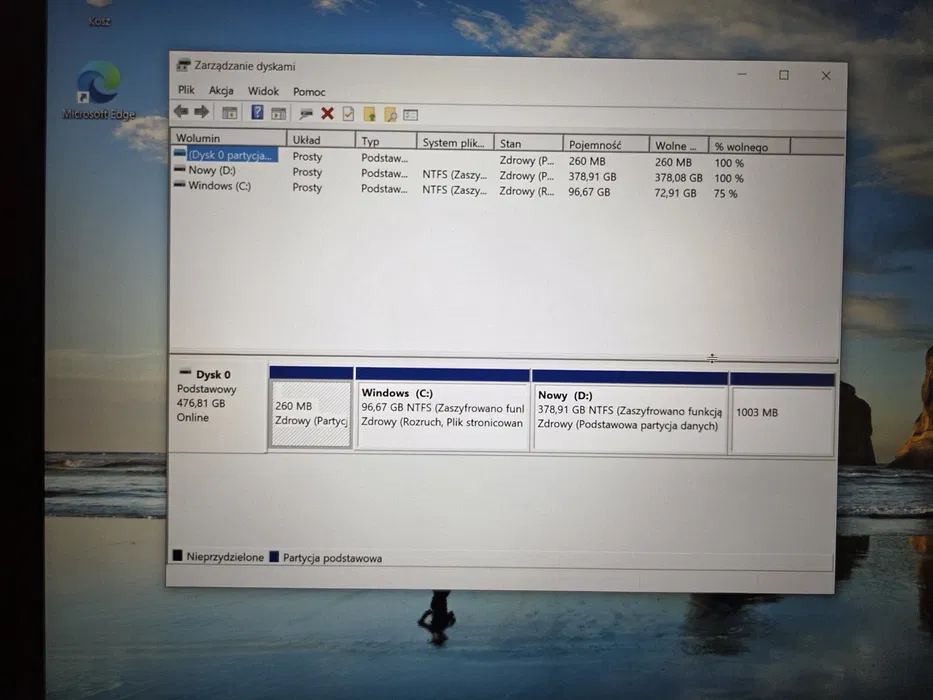Sort by the Stan column header
This screenshot has height=700, width=933.
click(x=528, y=143)
